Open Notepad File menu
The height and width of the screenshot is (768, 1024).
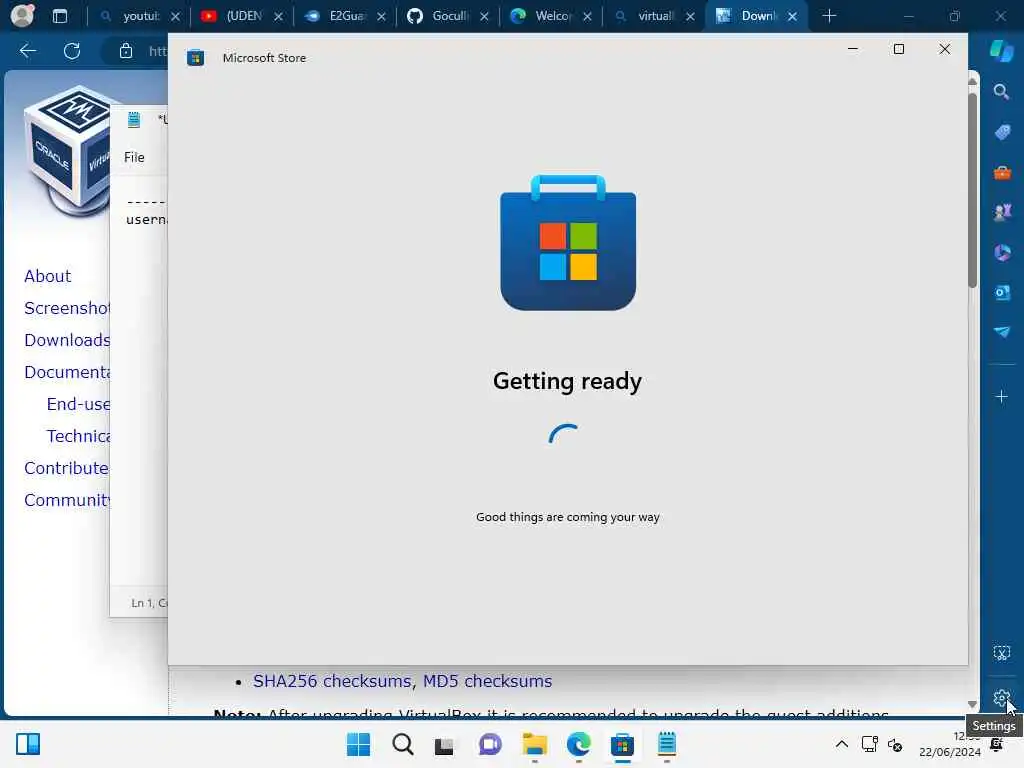(135, 157)
